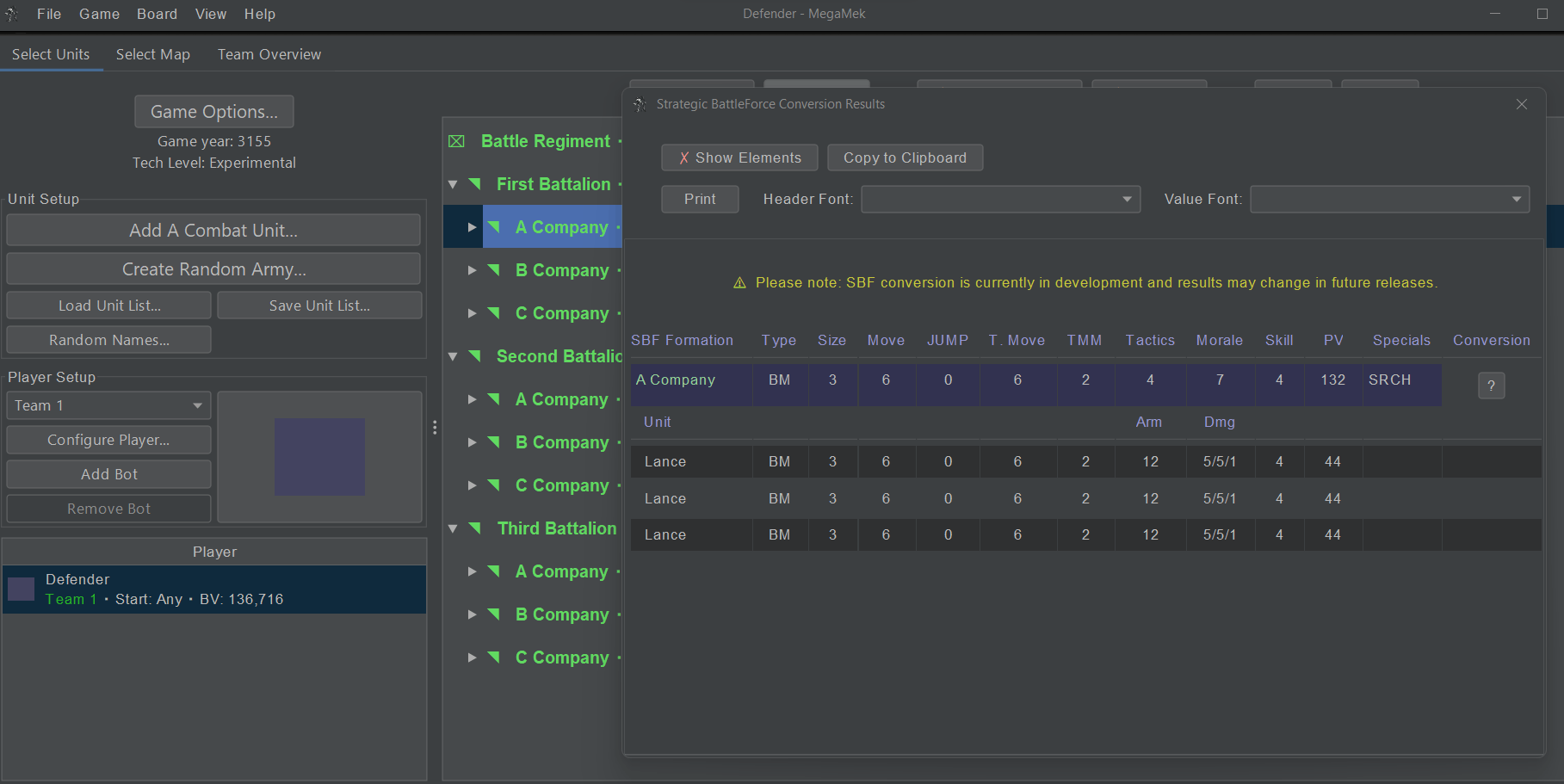Open the Board menu
Screen dimensions: 1564x784
tap(157, 14)
